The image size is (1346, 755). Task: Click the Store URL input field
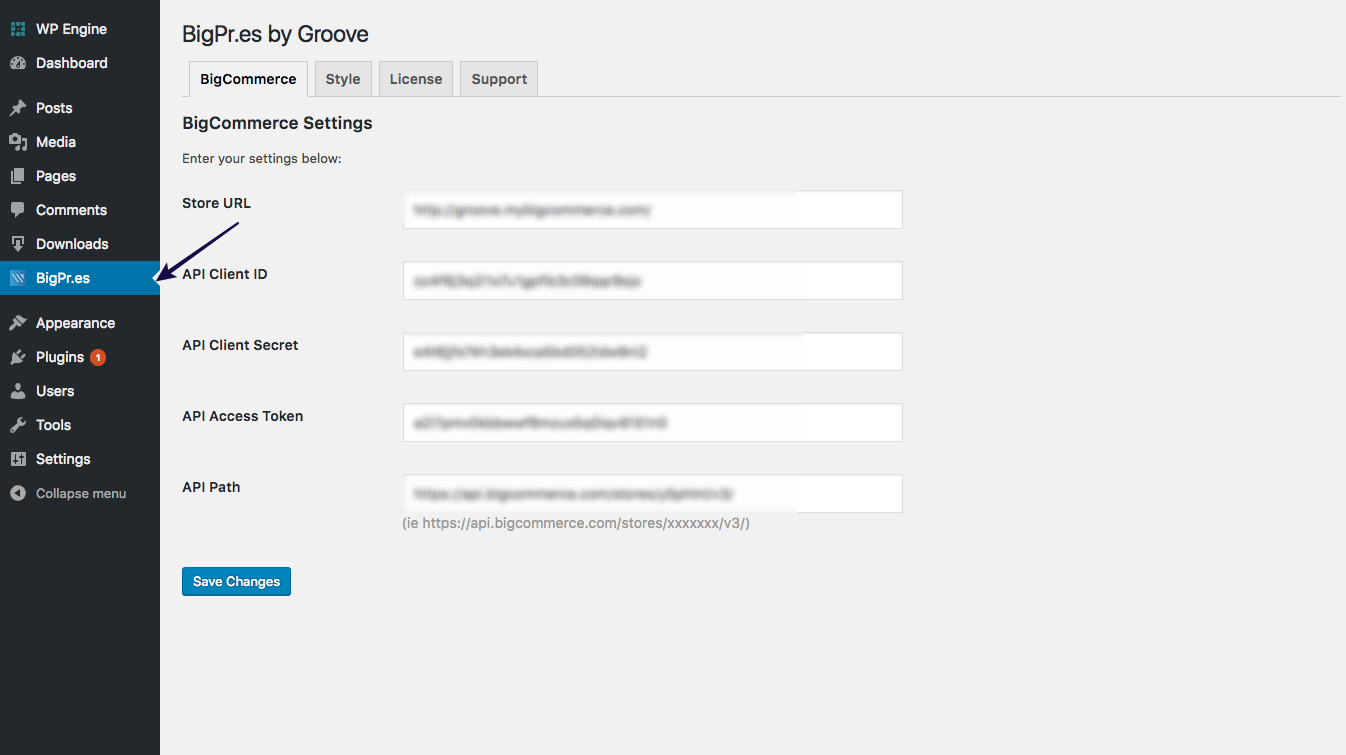pos(653,210)
